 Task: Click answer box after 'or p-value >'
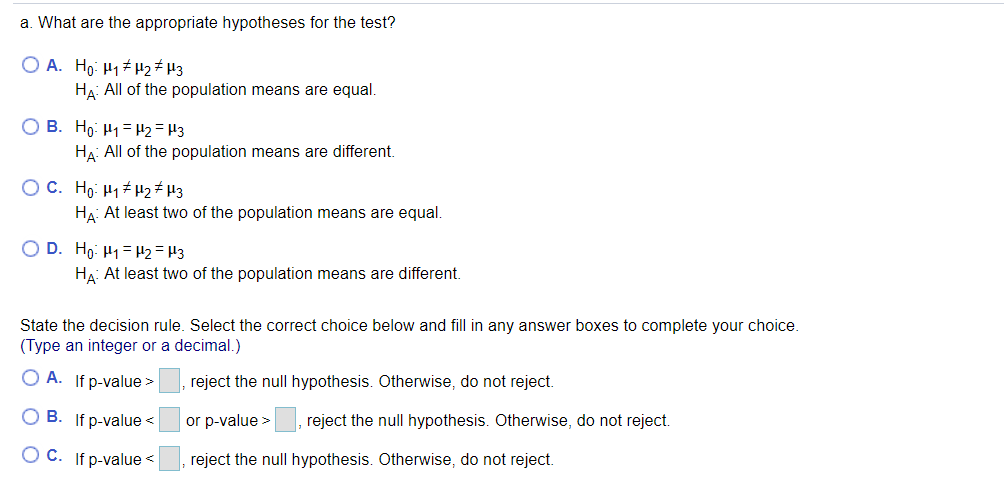[x=286, y=420]
